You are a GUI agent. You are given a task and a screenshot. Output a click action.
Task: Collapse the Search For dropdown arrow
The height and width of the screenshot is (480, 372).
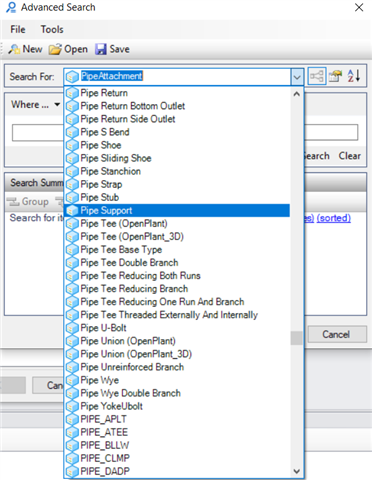point(297,77)
